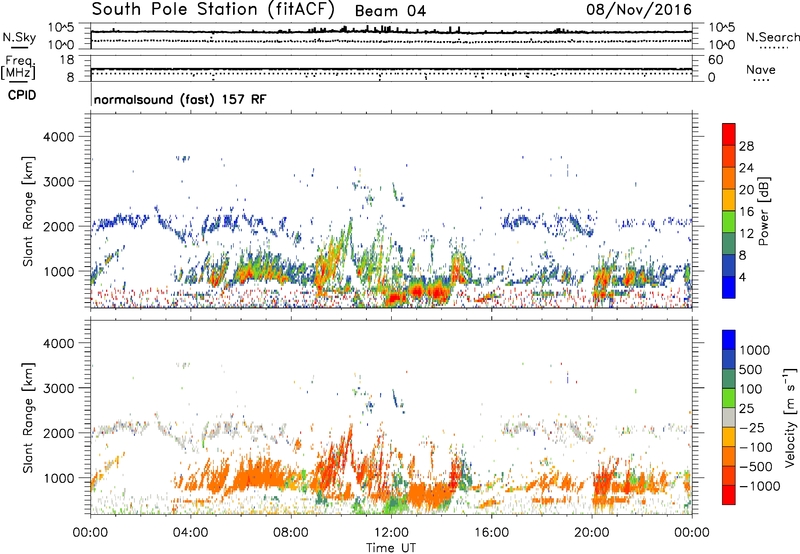This screenshot has width=800, height=554.
Task: Click the date 08/Nov/2016
Action: pyautogui.click(x=639, y=10)
